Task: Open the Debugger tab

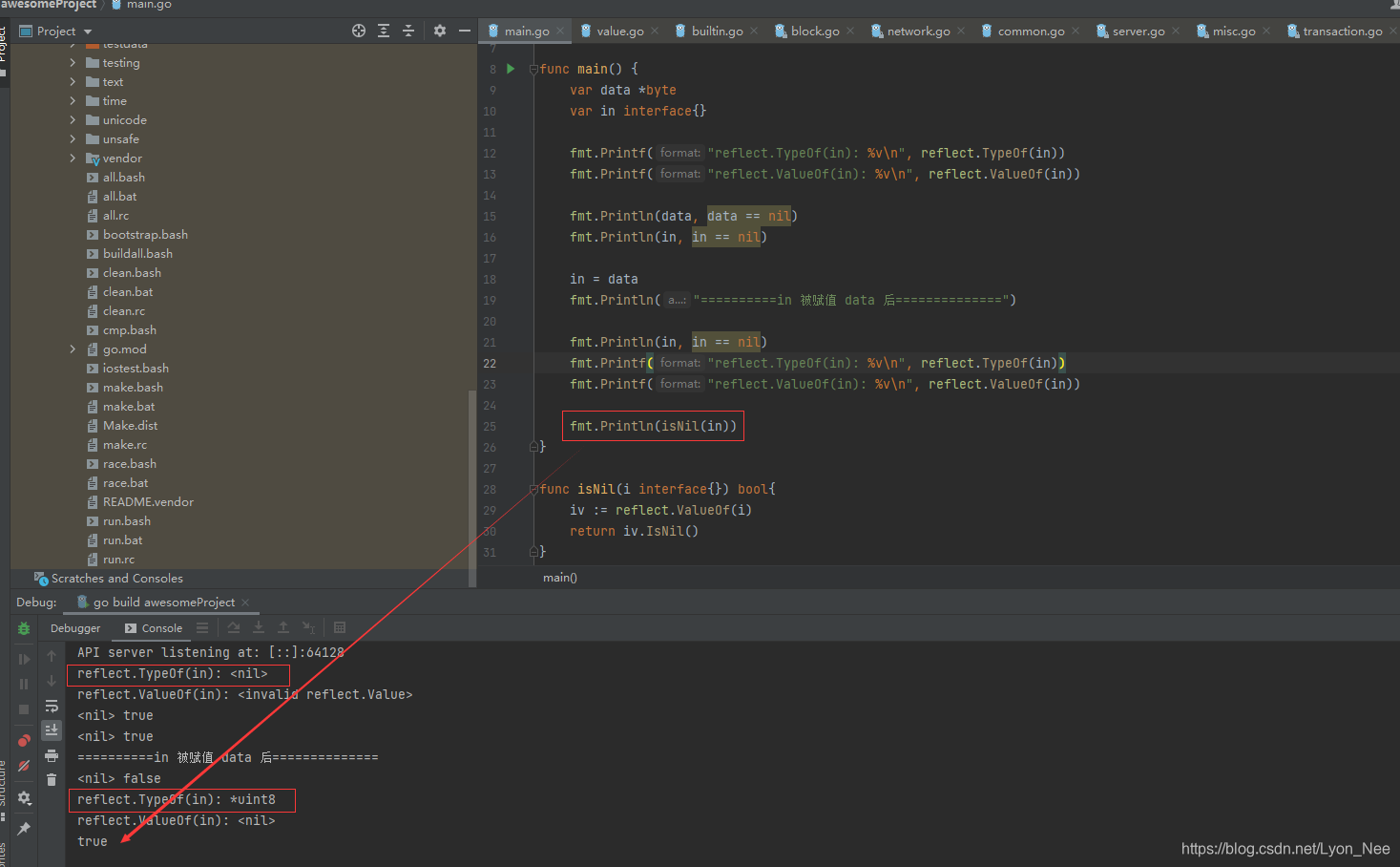Action: tap(75, 628)
